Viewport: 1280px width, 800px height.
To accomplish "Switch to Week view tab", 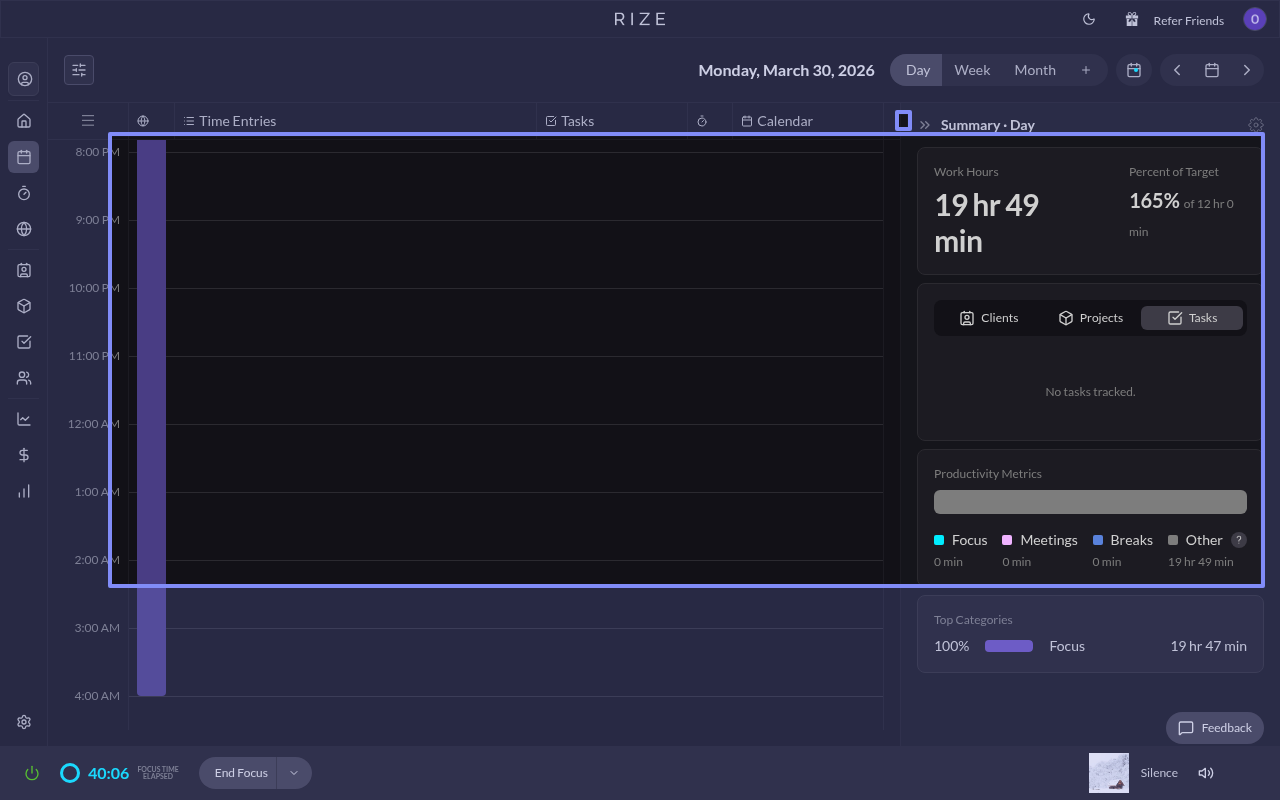I will (x=971, y=70).
